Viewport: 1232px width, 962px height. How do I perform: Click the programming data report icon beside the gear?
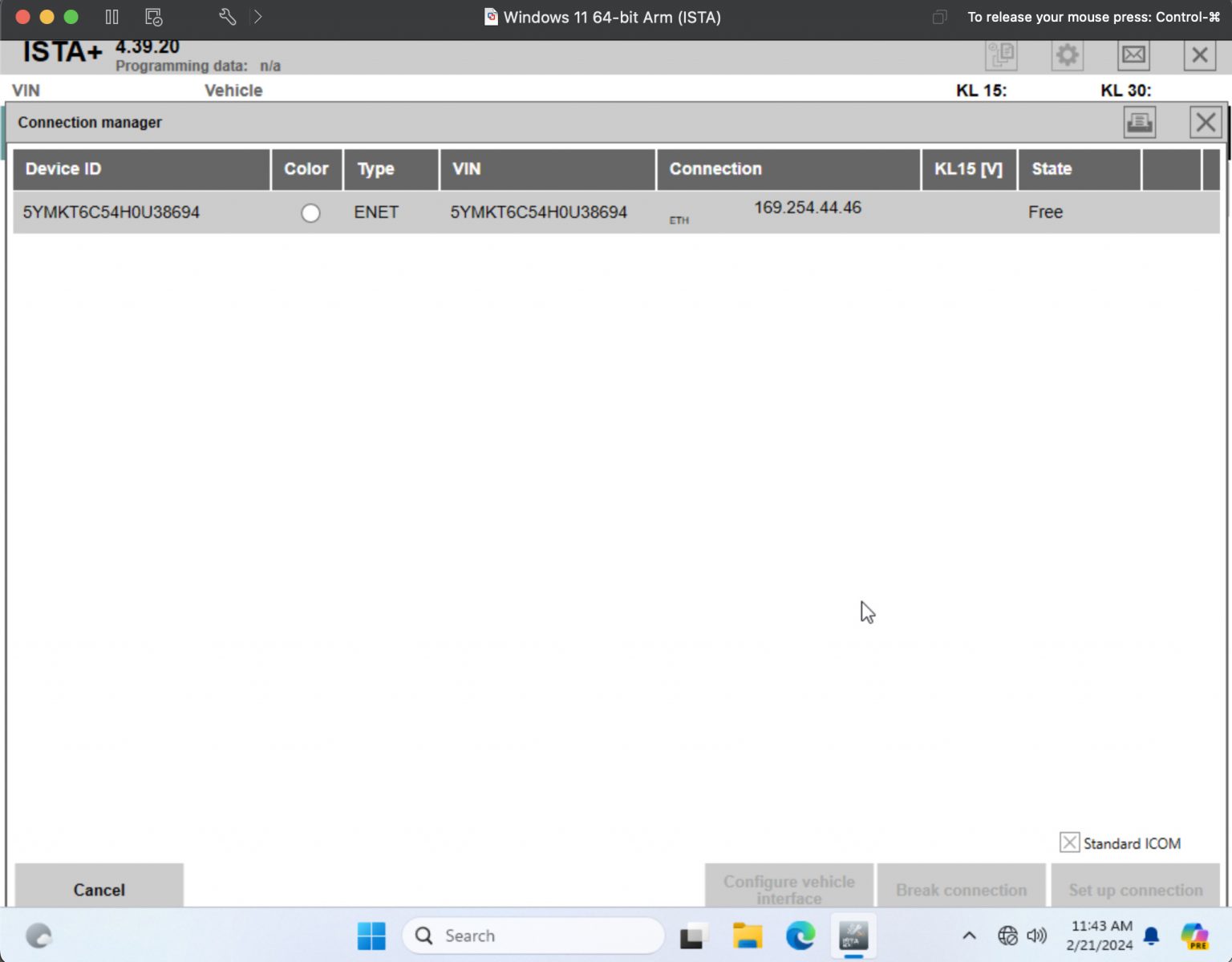(1001, 55)
